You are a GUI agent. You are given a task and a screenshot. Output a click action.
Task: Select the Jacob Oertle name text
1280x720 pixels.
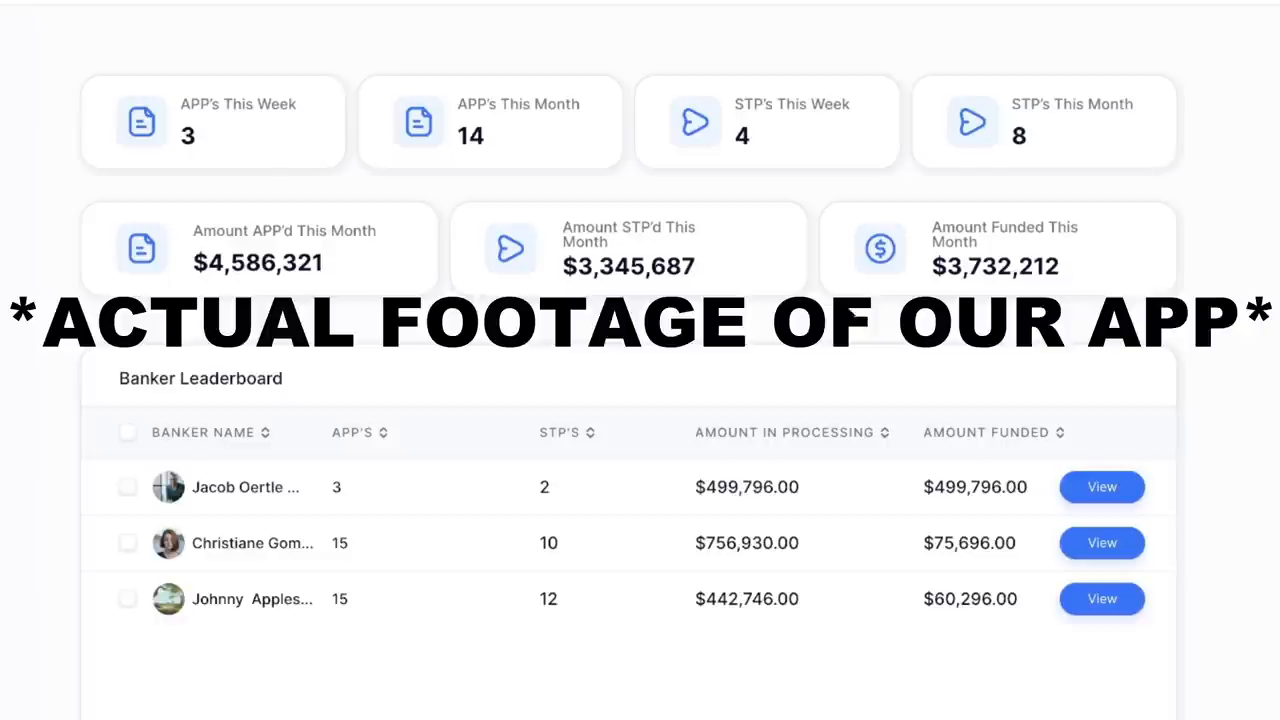[x=246, y=487]
